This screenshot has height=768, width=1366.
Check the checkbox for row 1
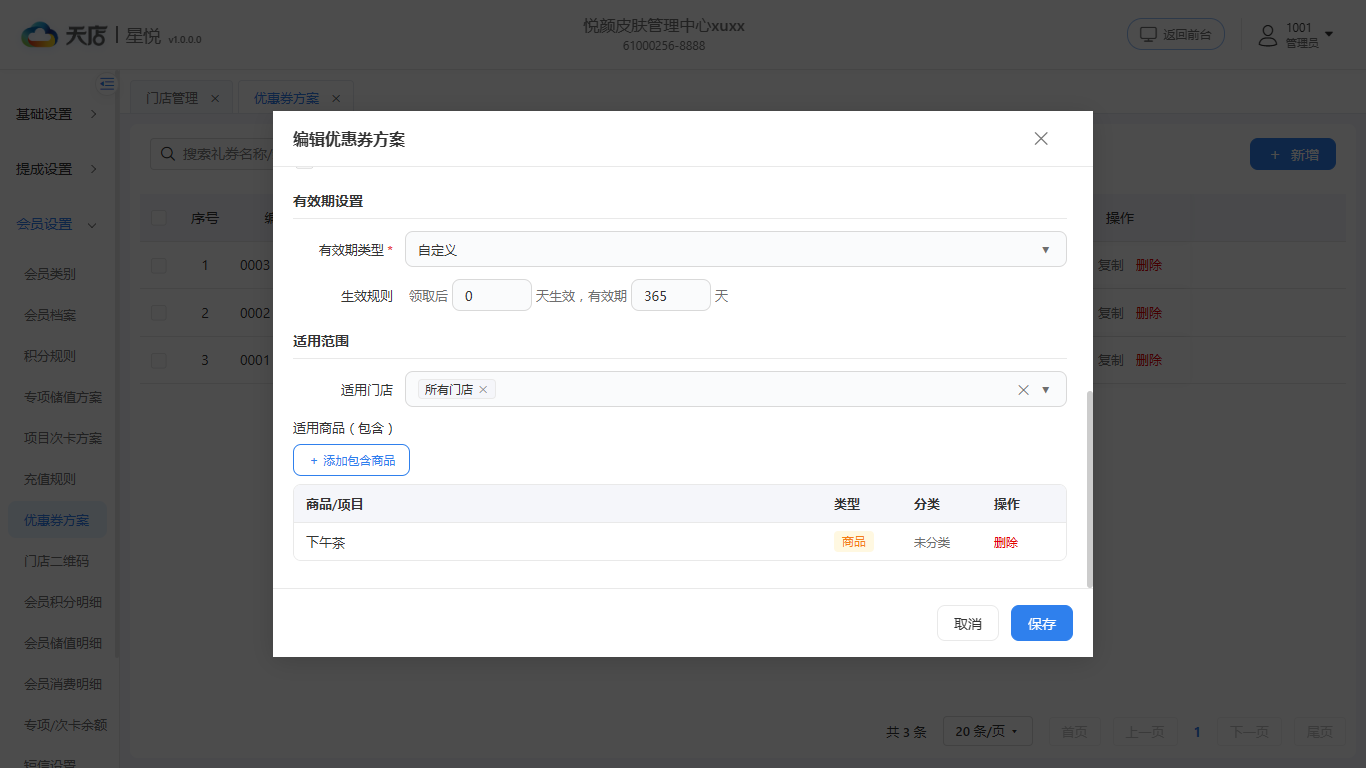pos(159,265)
